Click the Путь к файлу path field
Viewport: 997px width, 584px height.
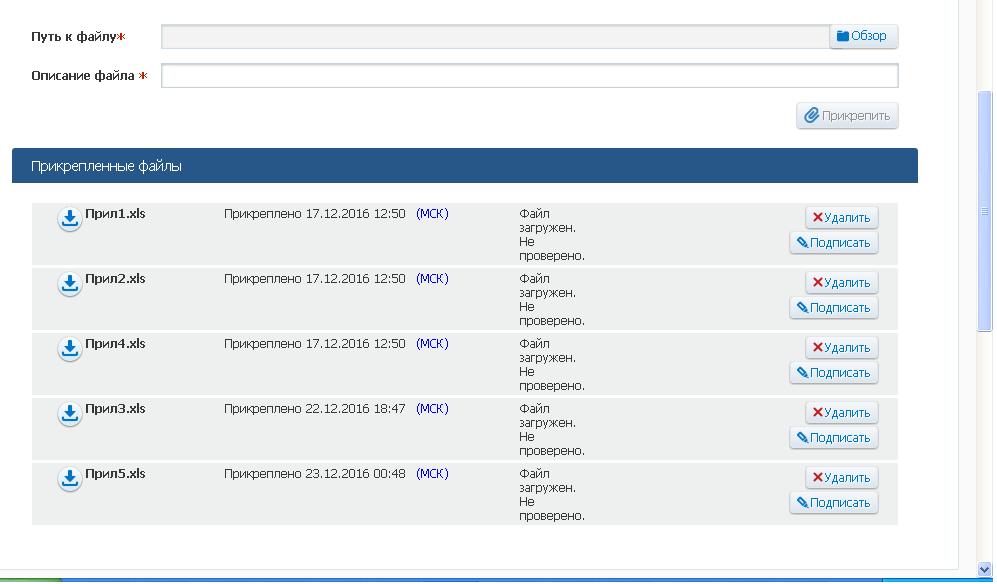495,37
